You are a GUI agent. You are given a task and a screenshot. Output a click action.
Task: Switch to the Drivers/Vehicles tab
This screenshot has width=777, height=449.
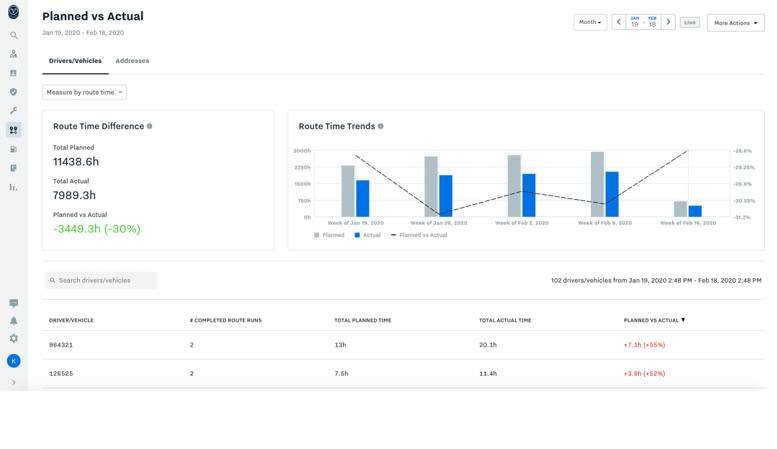point(75,60)
